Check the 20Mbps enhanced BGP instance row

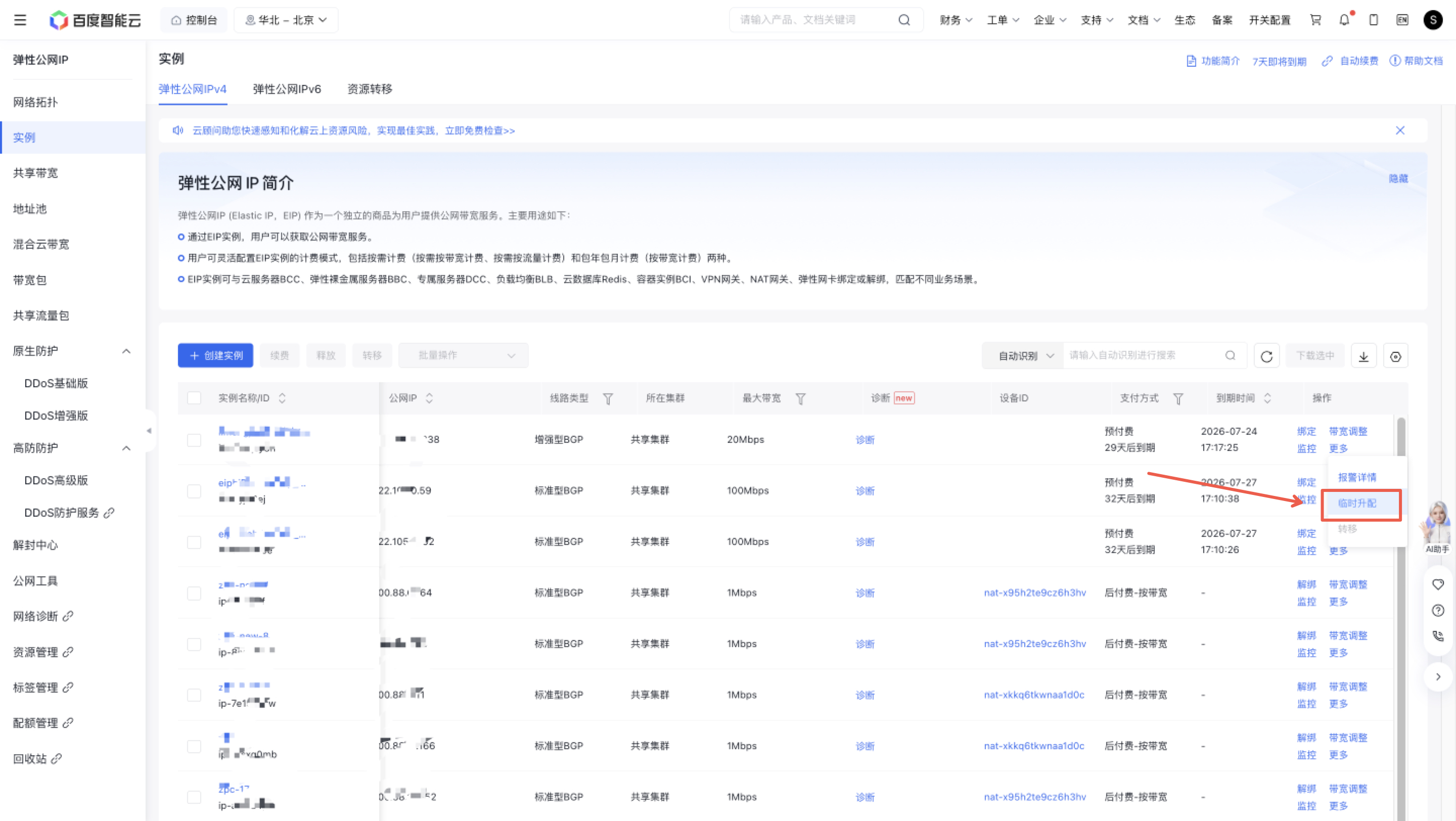(194, 440)
